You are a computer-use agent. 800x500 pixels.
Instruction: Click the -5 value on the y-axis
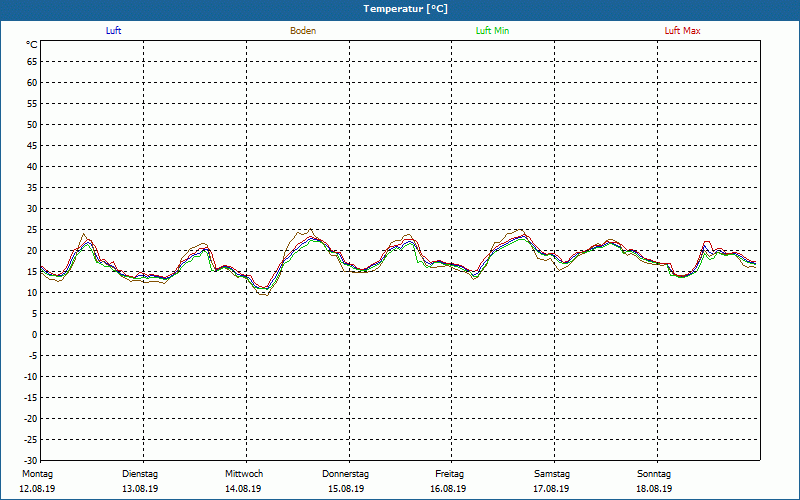click(x=33, y=356)
